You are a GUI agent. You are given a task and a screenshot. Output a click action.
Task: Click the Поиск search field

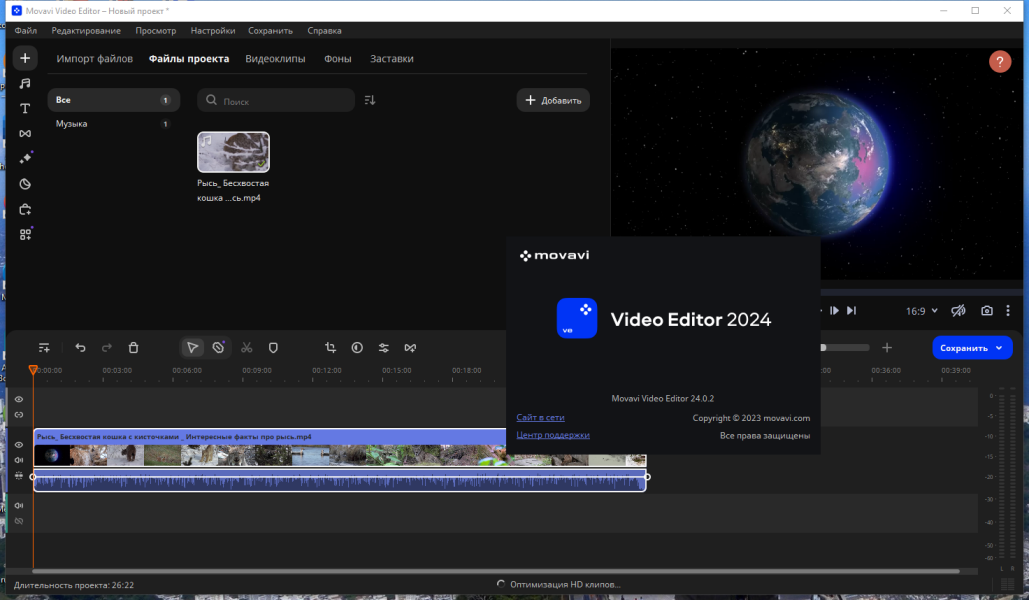click(276, 100)
